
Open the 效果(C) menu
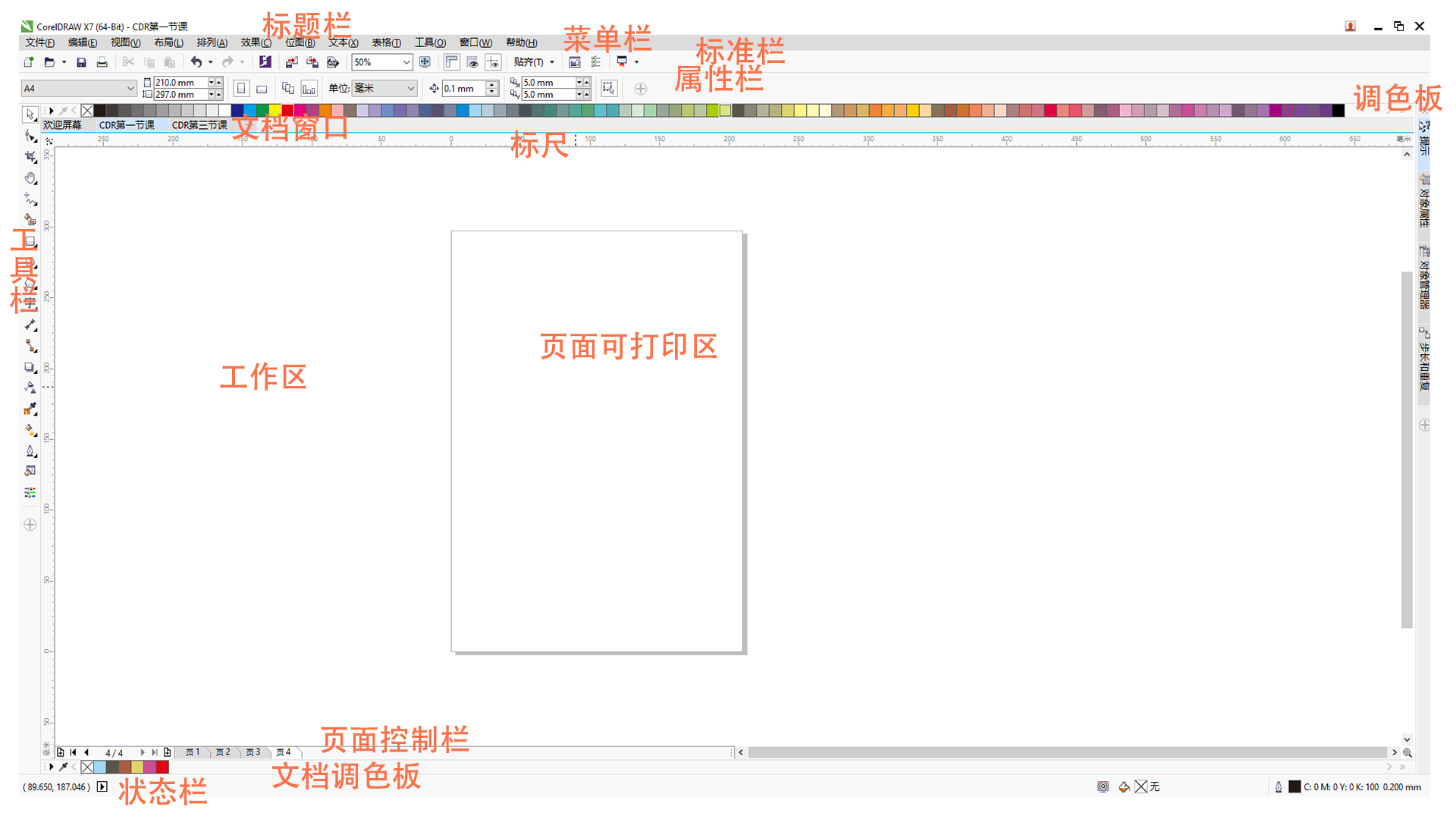point(256,42)
